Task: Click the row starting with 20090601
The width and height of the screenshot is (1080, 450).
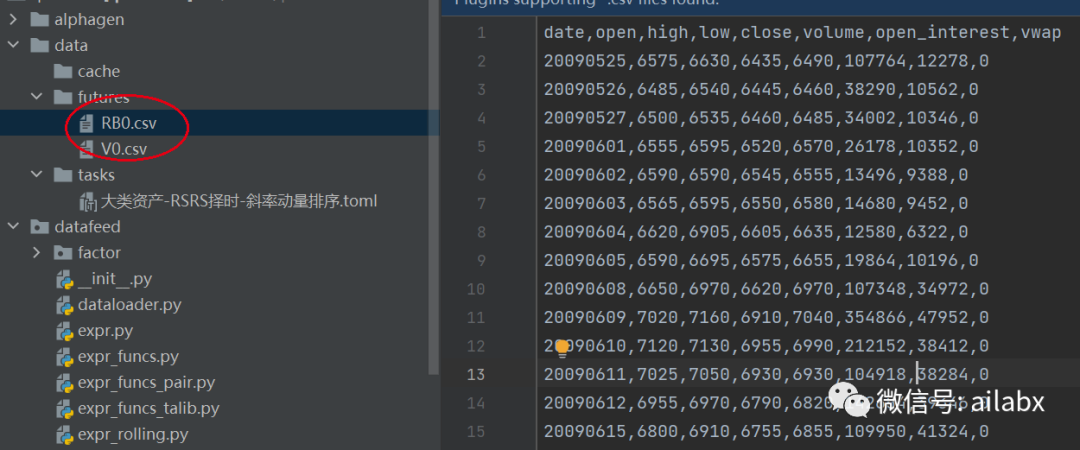Action: pos(761,146)
